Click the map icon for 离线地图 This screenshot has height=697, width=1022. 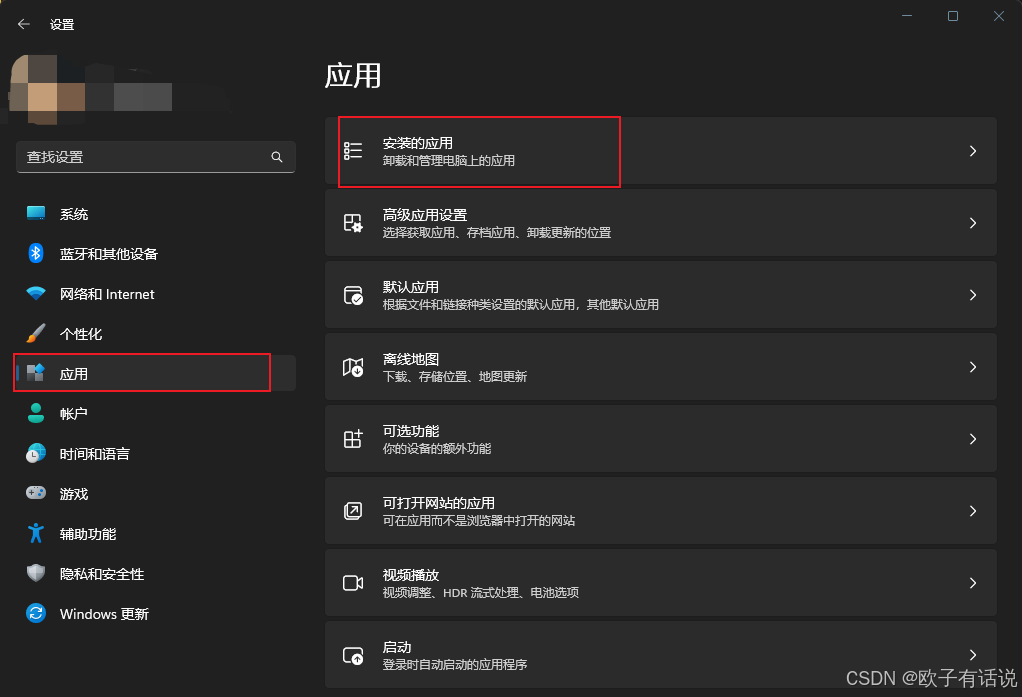point(353,367)
